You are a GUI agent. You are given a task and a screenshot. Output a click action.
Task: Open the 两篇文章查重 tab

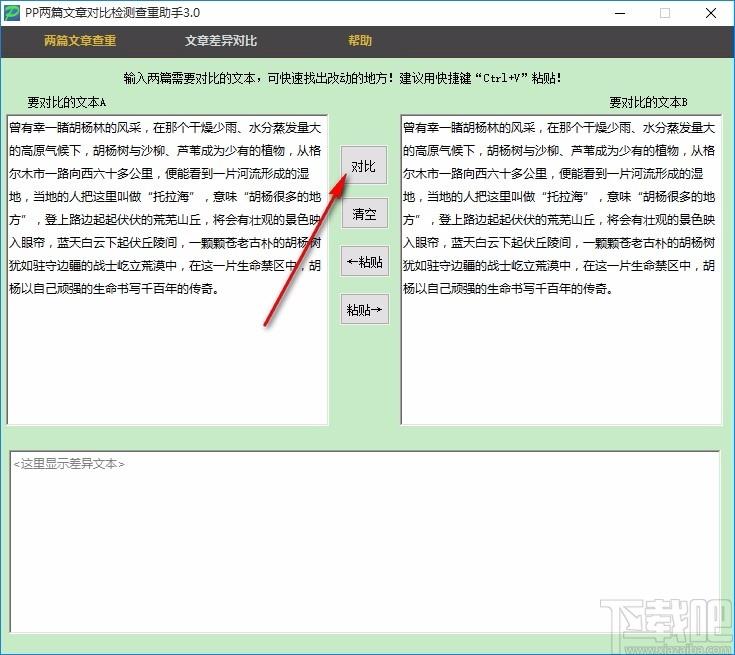(80, 41)
